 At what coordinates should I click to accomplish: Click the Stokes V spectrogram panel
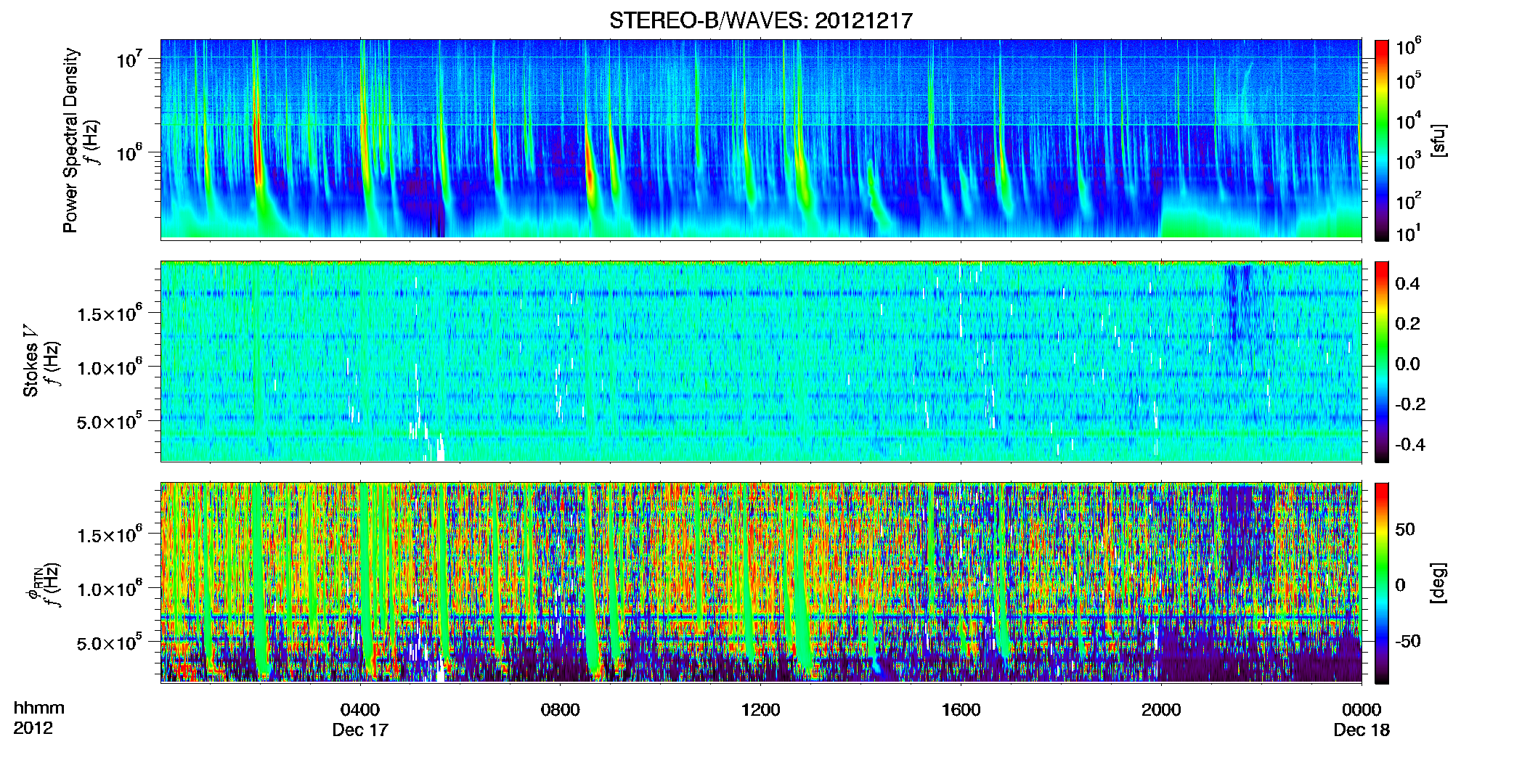(x=761, y=362)
